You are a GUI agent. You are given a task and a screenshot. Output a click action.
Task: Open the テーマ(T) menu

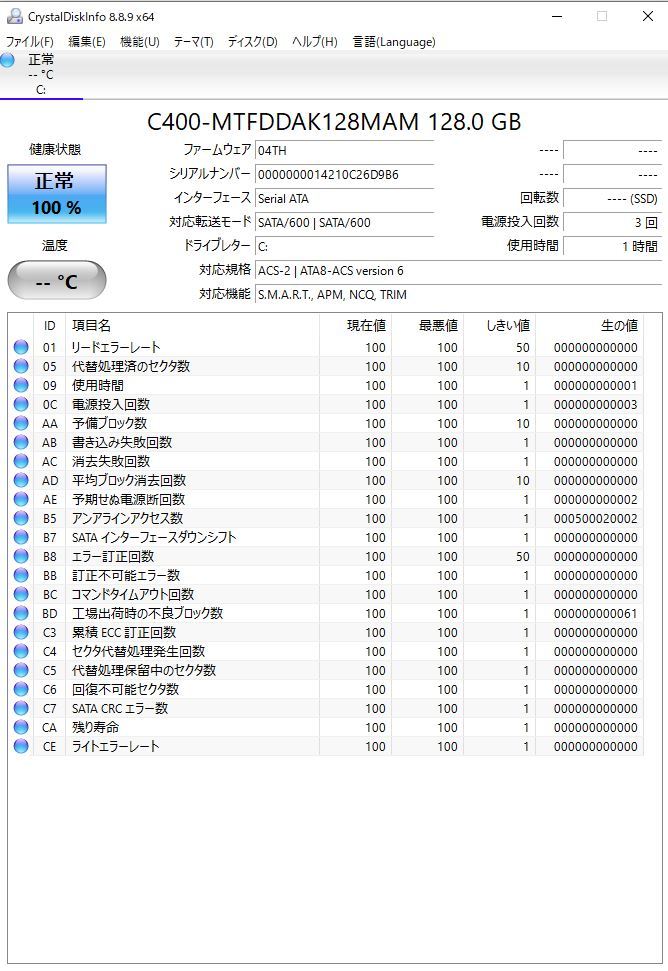193,41
